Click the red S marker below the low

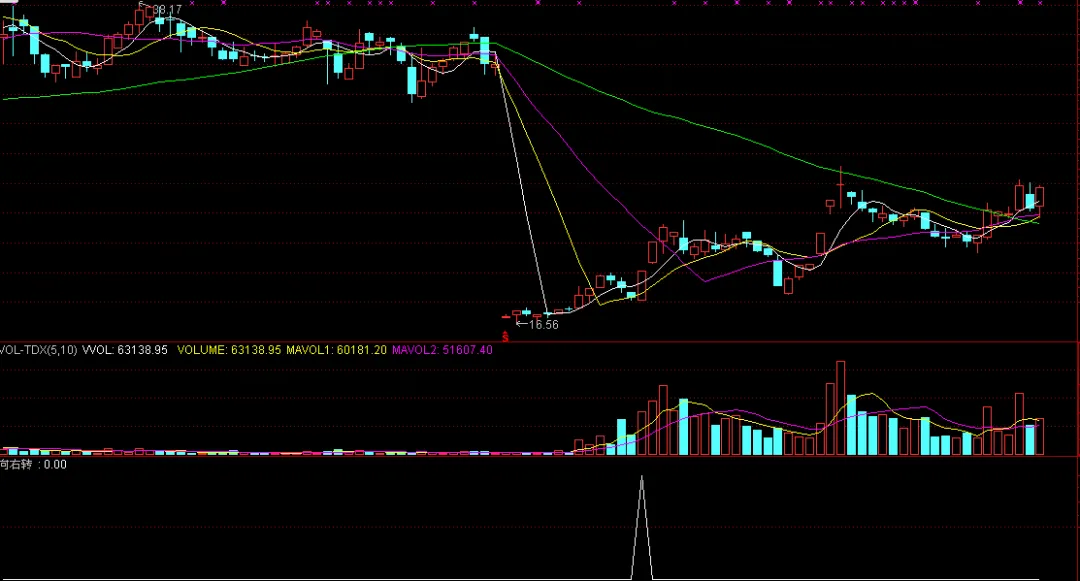505,337
